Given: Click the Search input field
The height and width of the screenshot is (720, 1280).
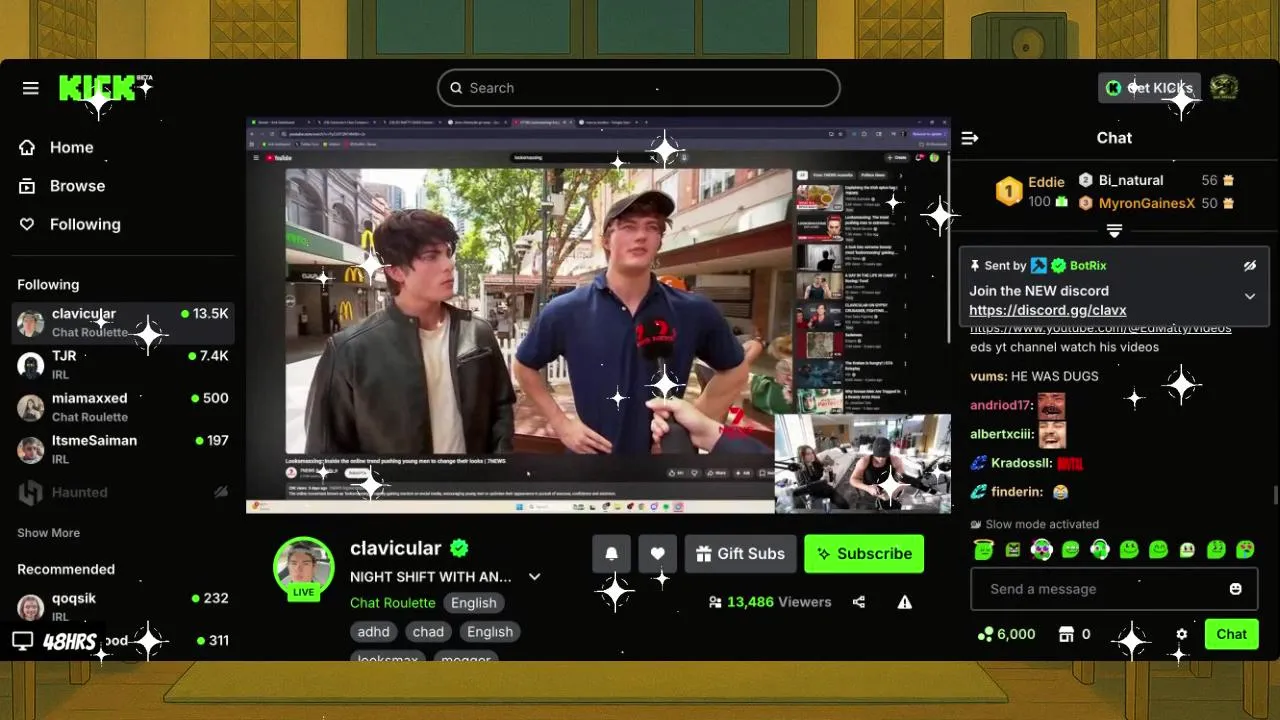Looking at the screenshot, I should coord(638,88).
